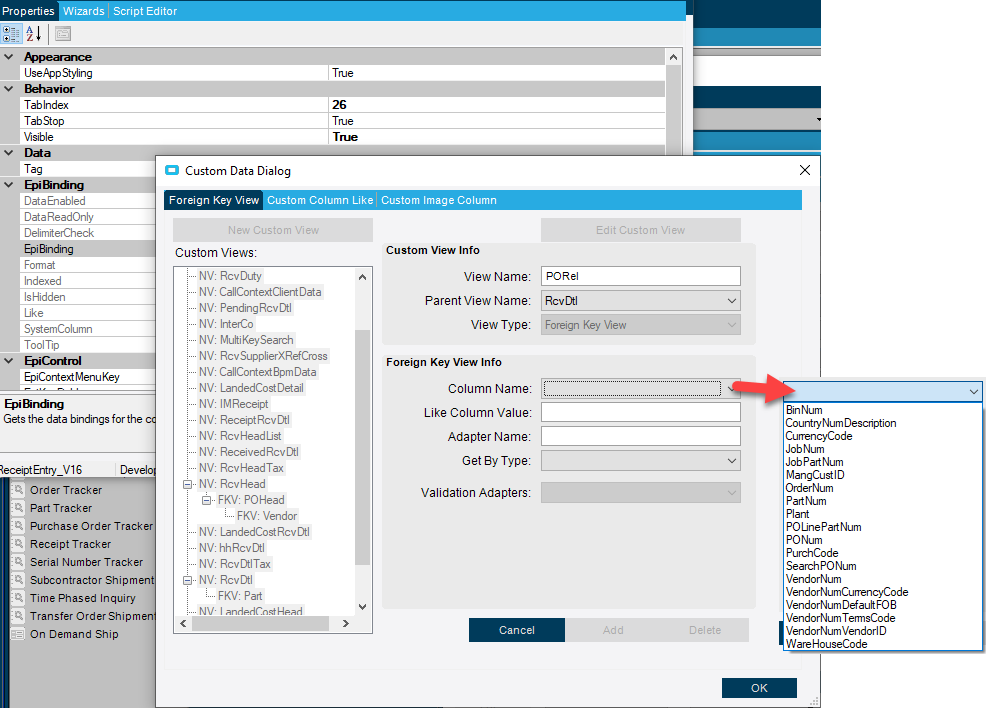Screen dimensions: 986x708
Task: Click the New Custom View button
Action: (273, 230)
